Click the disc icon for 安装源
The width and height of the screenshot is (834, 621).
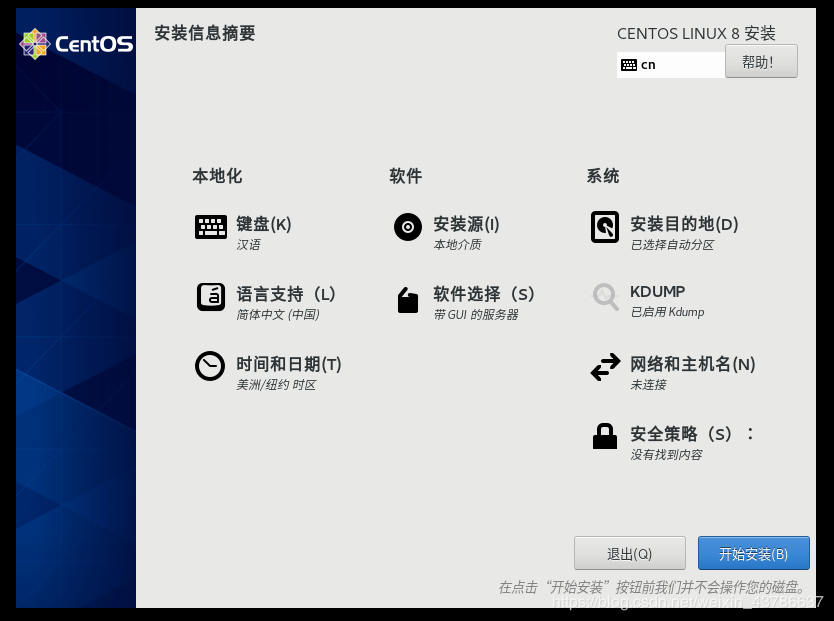tap(408, 227)
